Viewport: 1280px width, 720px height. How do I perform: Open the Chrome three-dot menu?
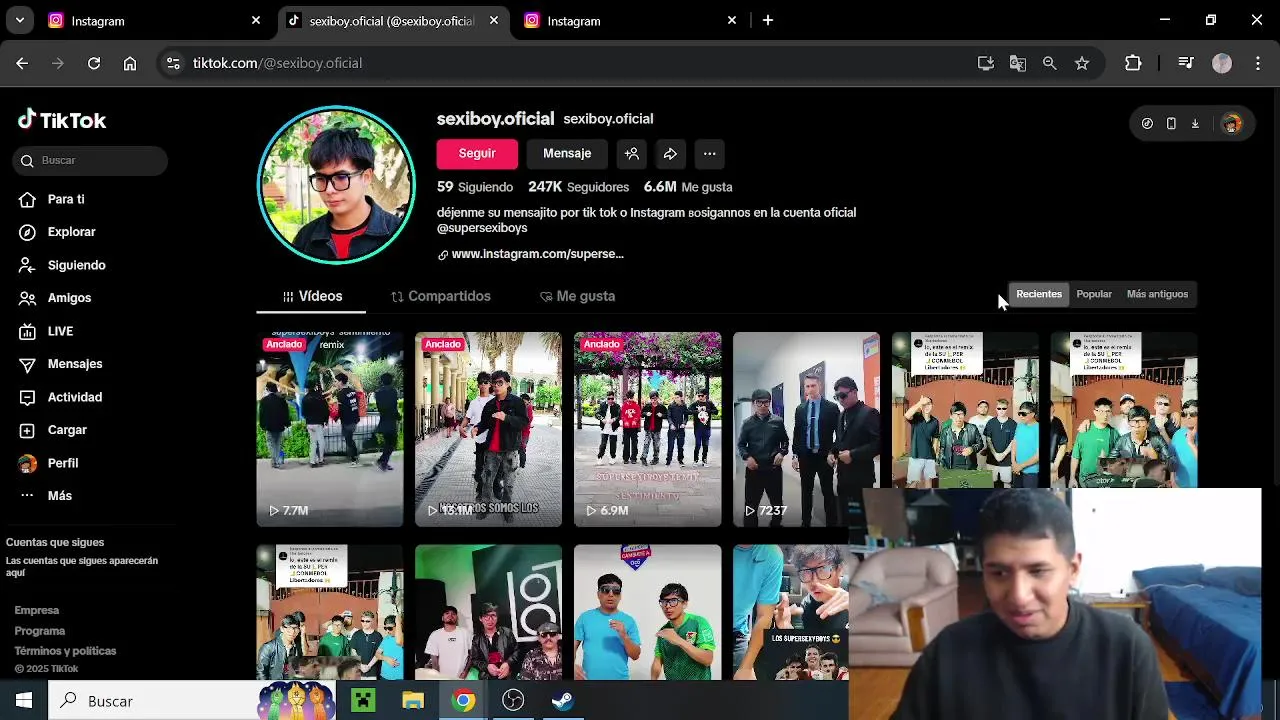coord(1258,63)
